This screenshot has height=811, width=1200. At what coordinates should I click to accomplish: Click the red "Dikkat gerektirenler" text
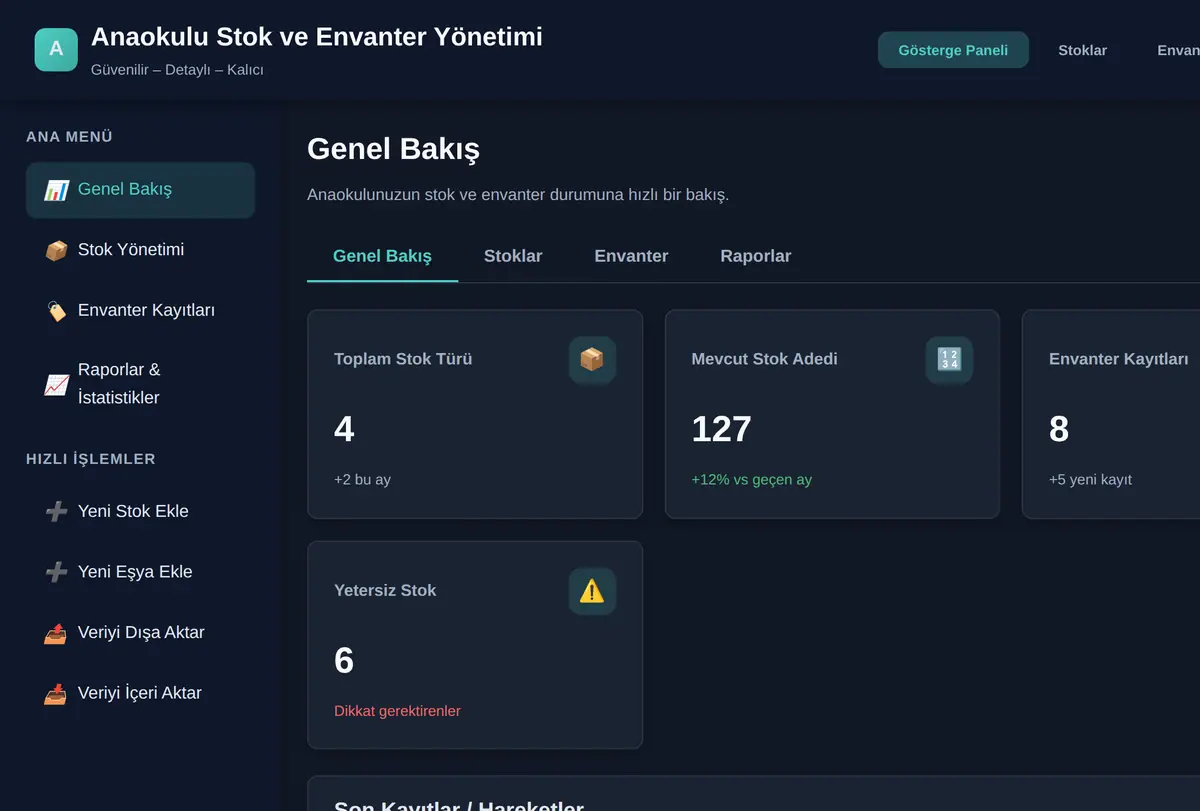[x=397, y=711]
